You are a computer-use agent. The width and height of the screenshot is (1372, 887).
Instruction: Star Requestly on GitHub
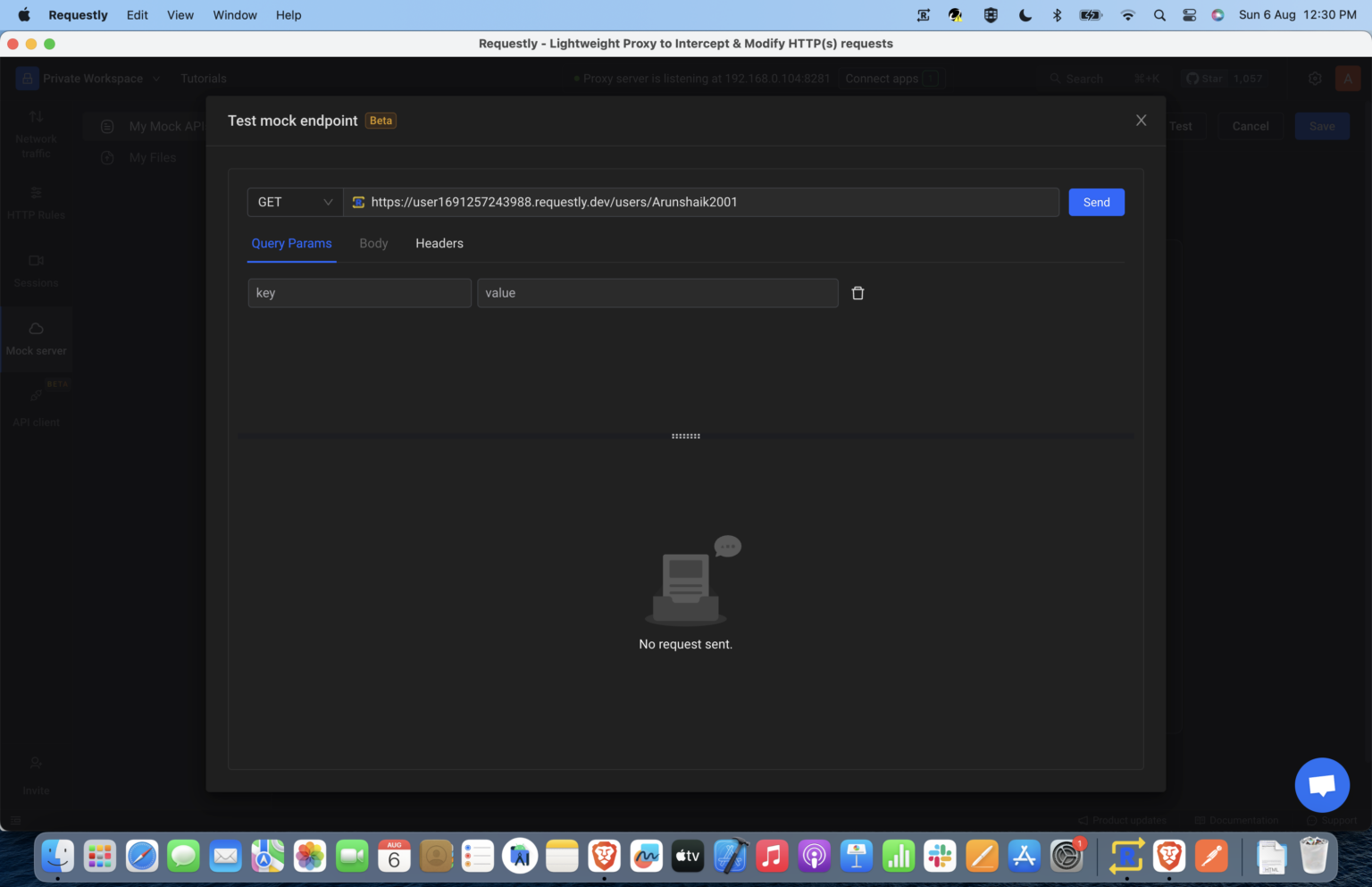pyautogui.click(x=1210, y=78)
